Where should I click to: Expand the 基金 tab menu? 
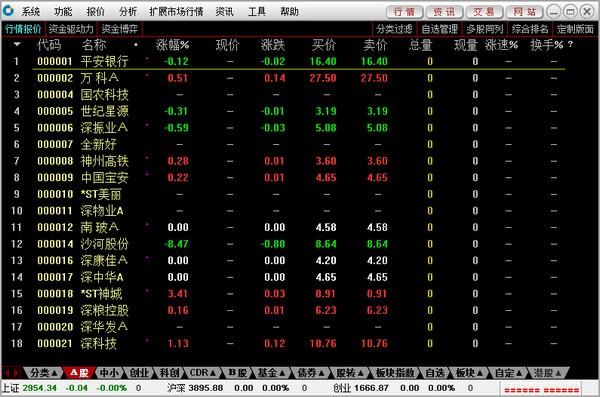[271, 372]
